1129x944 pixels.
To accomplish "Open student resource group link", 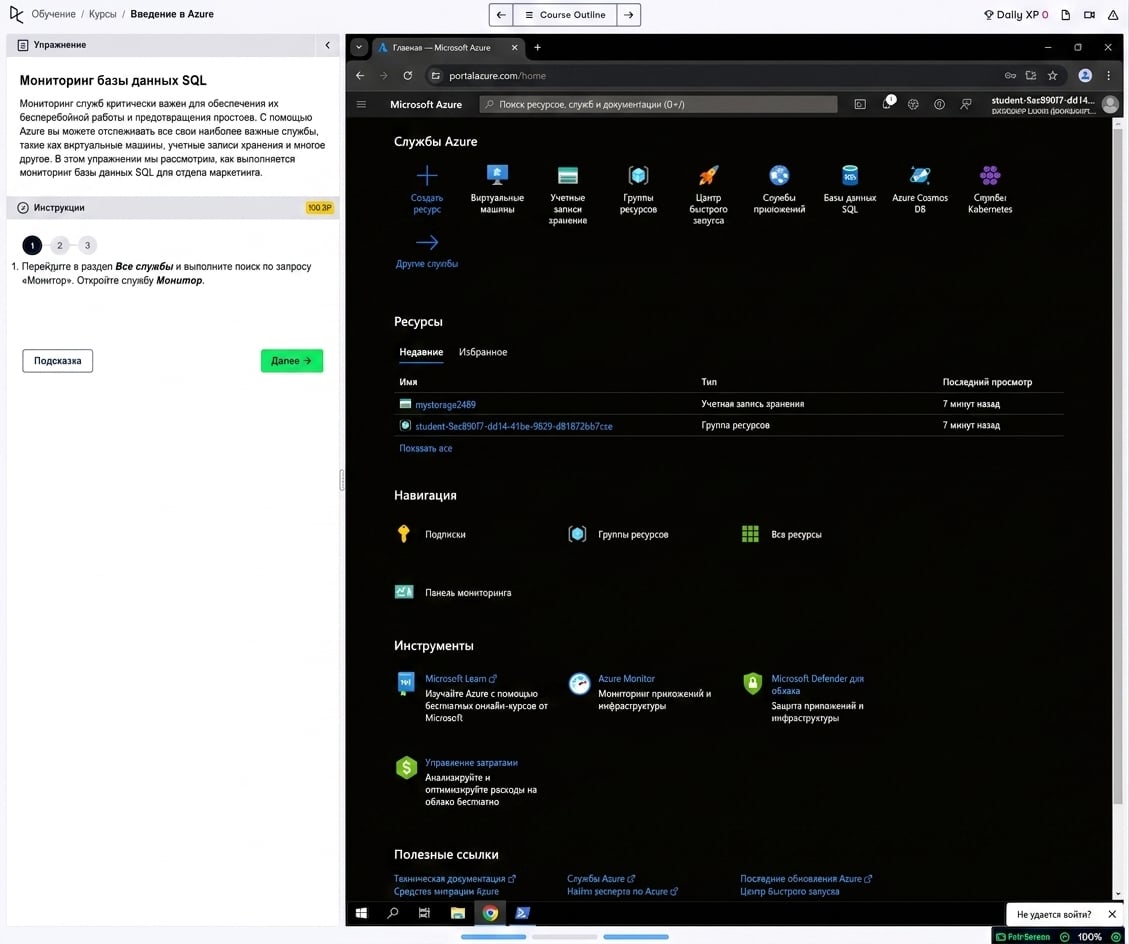I will point(513,426).
